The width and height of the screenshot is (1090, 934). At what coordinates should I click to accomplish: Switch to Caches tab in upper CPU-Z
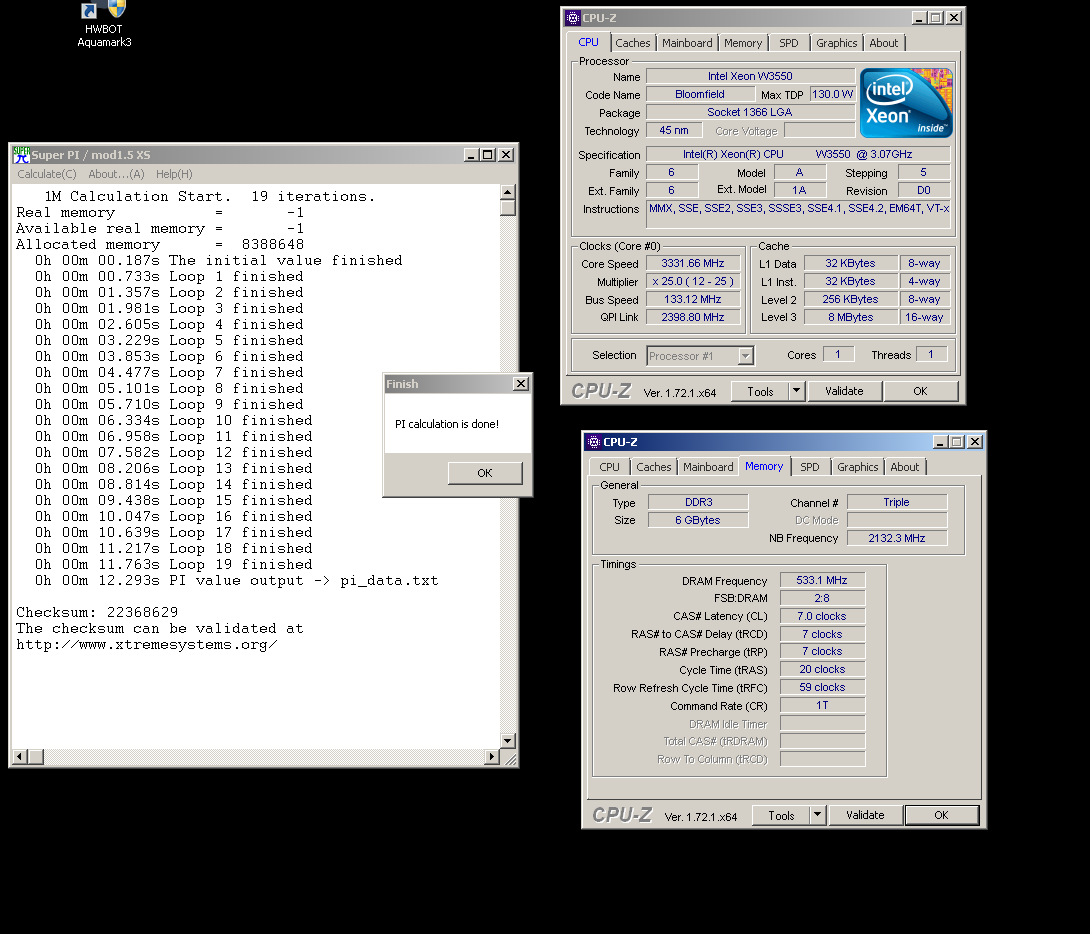click(x=633, y=43)
